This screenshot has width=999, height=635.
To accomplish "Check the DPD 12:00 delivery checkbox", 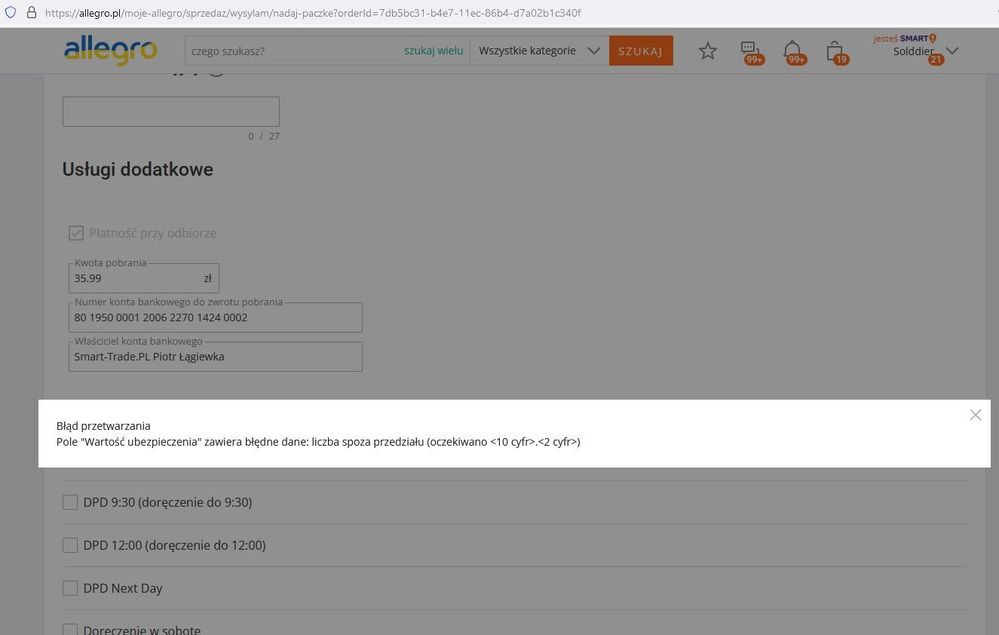I will coord(70,545).
